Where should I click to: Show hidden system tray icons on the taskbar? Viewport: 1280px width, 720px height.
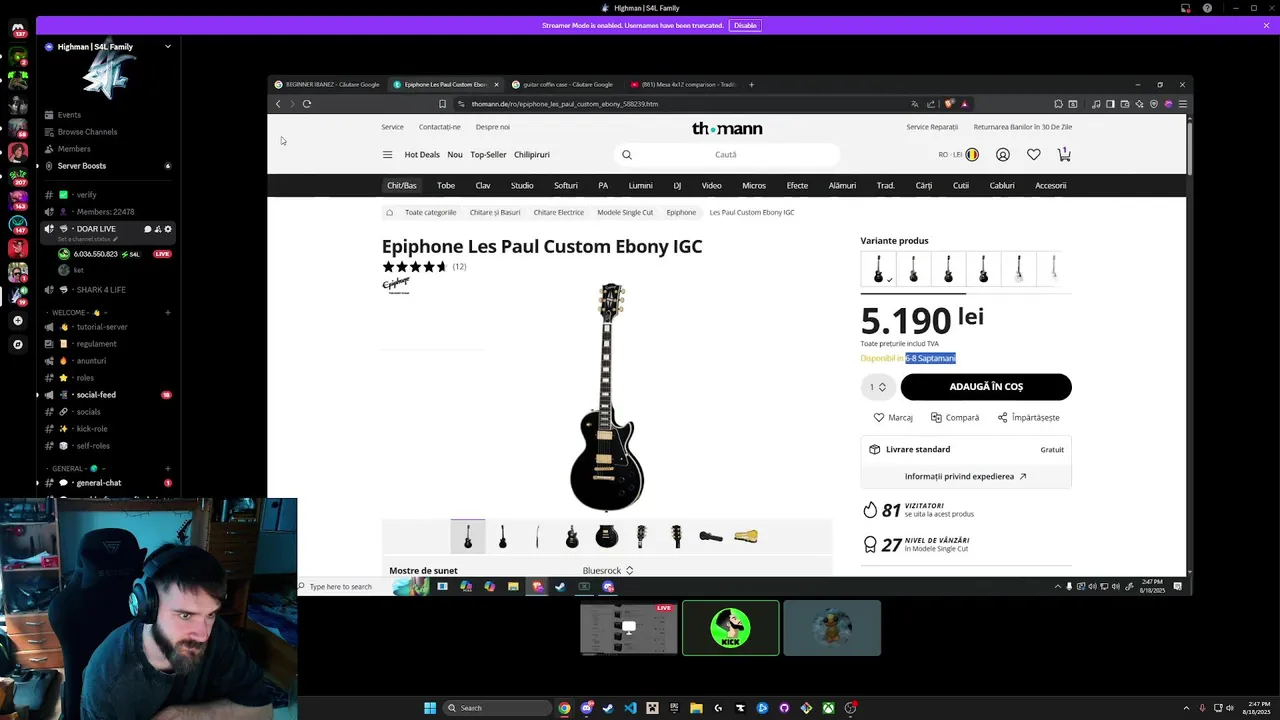[1186, 708]
